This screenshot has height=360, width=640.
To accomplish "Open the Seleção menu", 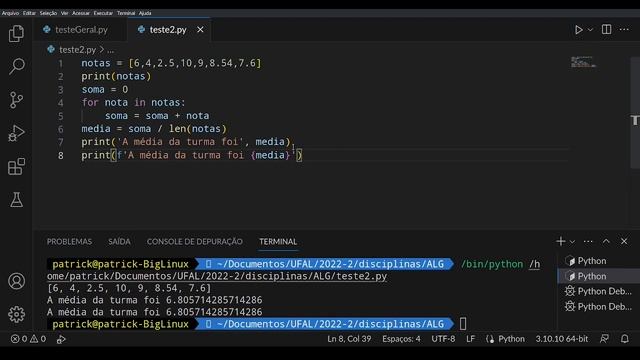I will 48,13.
